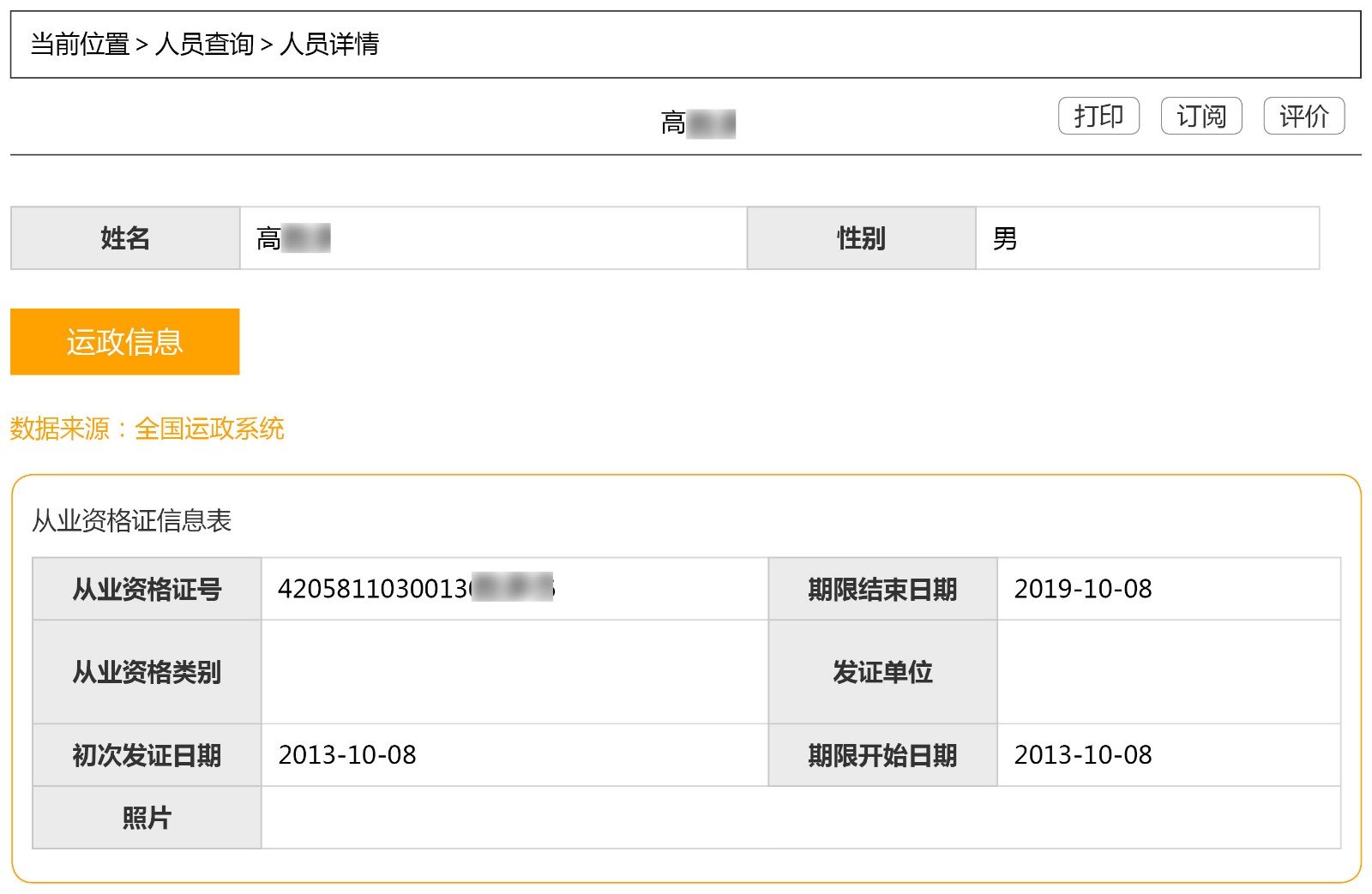
Task: Click the 照片 photo row cell
Action: pyautogui.click(x=146, y=818)
